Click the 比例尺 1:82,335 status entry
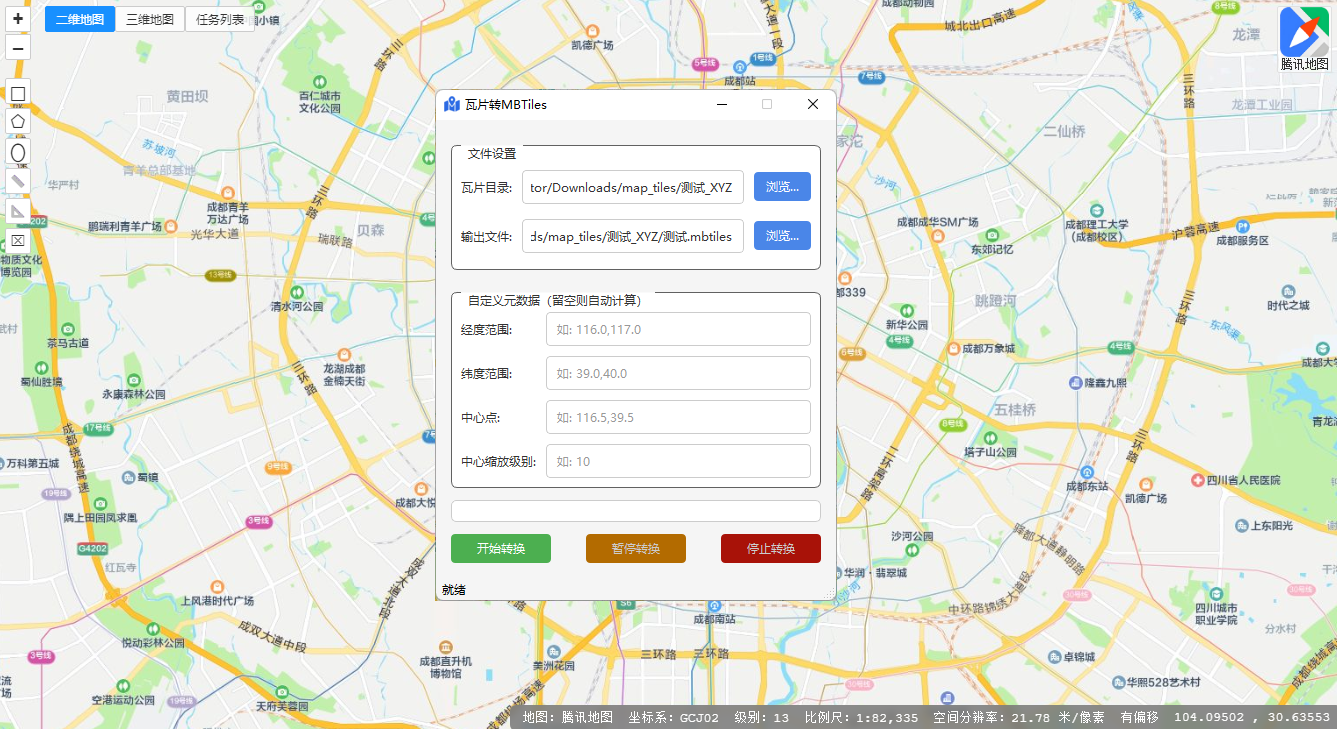1337x729 pixels. (x=861, y=718)
